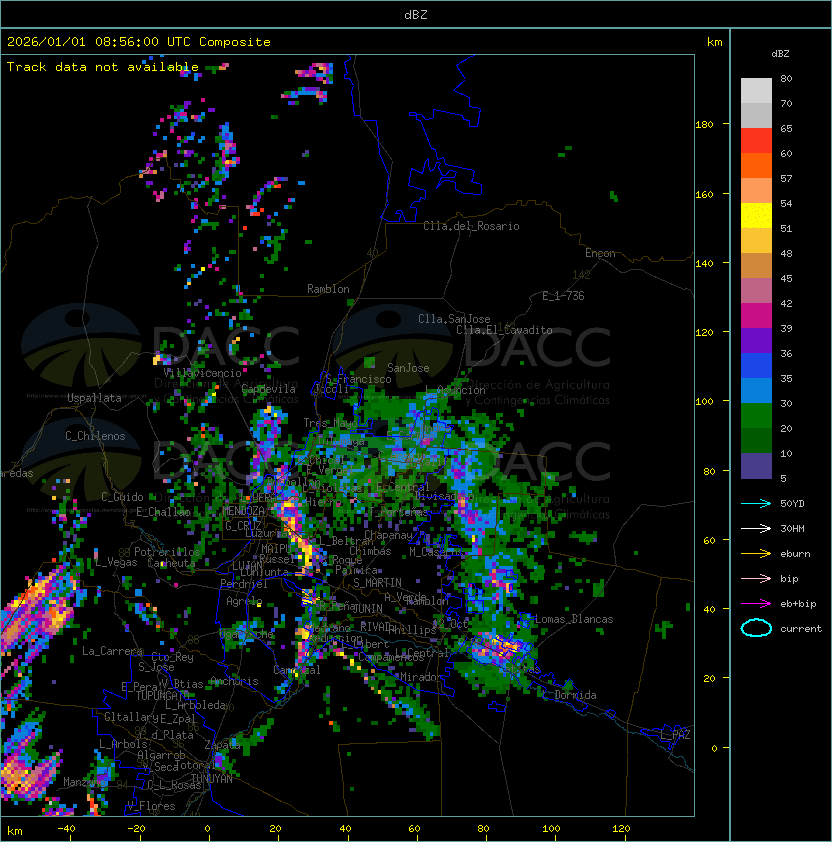The image size is (832, 842).
Task: Click the 'L_Vegas' map label
Action: pyautogui.click(x=116, y=562)
